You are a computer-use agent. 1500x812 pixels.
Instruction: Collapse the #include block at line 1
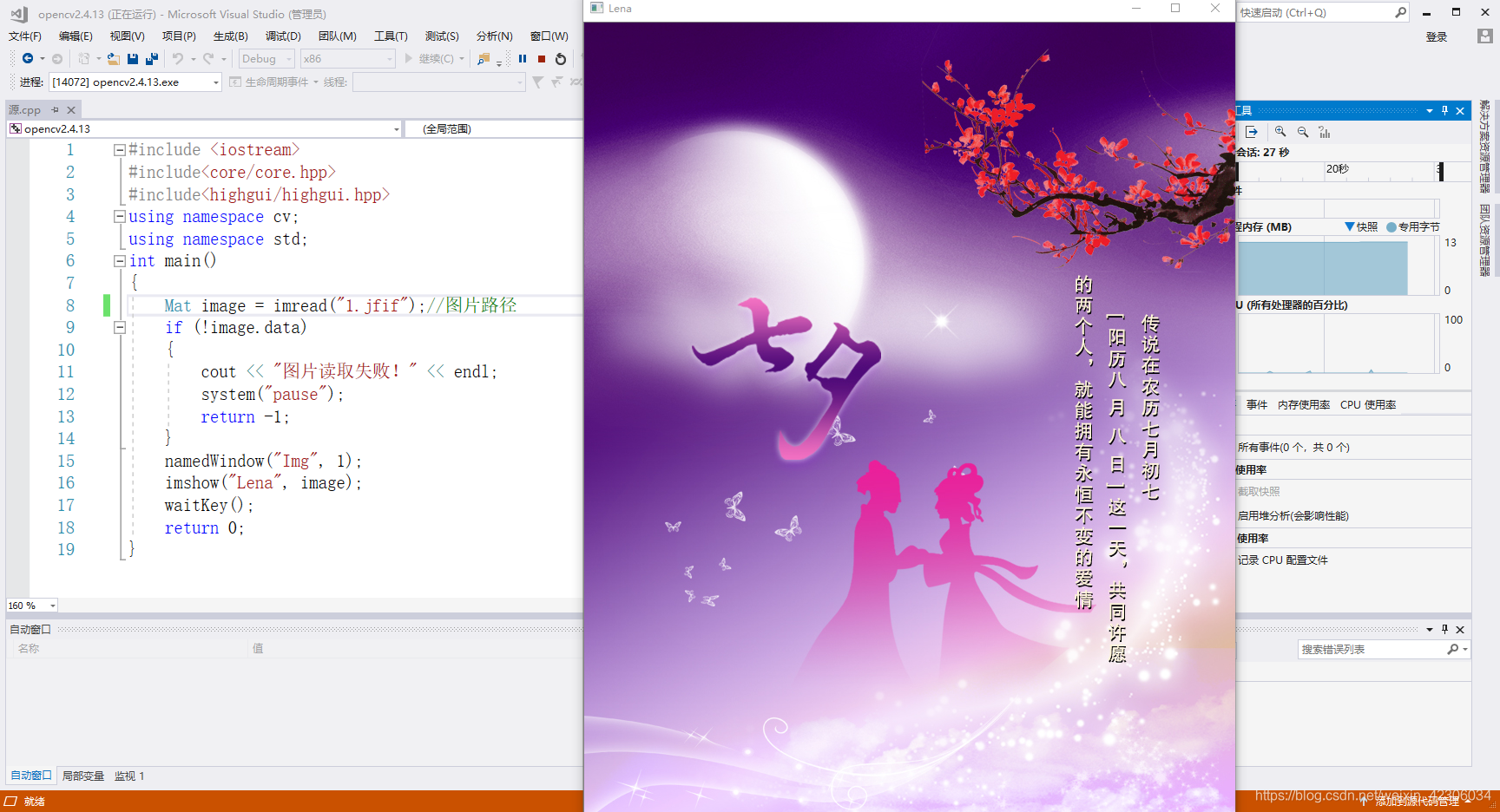[x=120, y=150]
